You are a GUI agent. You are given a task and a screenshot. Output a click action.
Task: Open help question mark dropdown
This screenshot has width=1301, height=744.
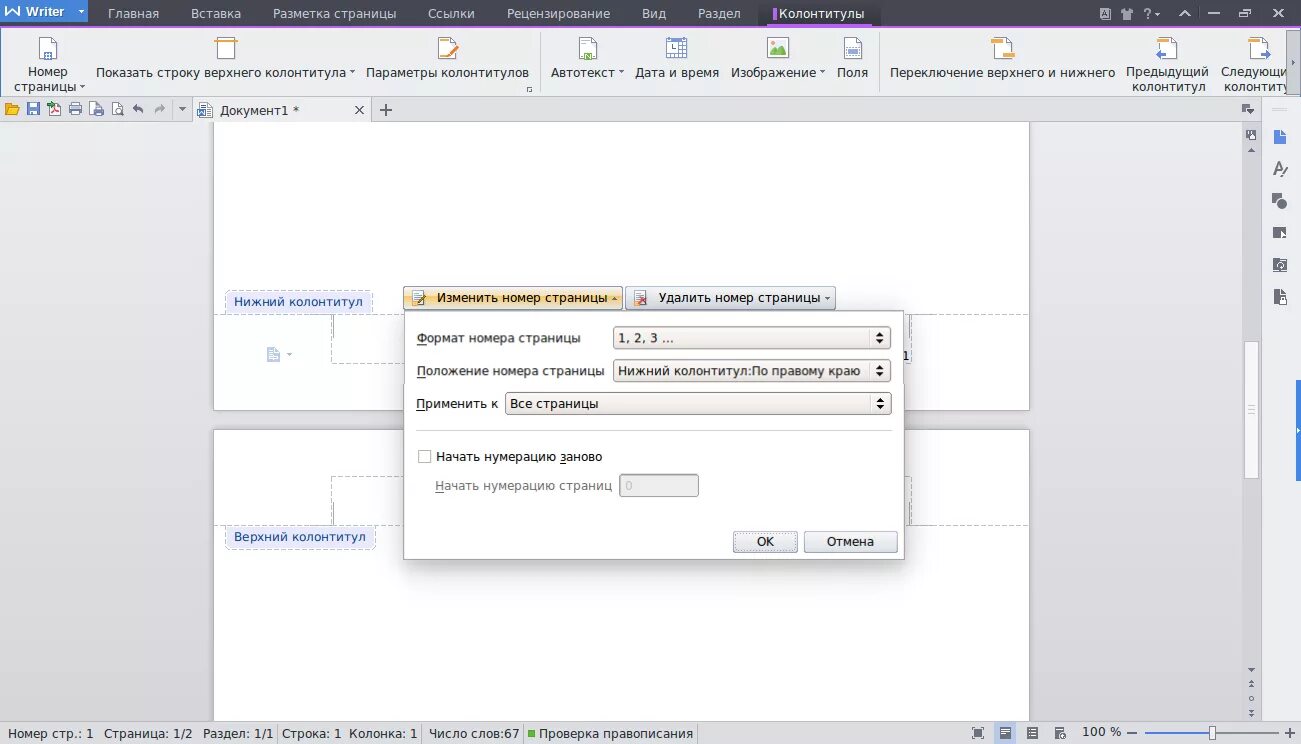coord(1151,14)
